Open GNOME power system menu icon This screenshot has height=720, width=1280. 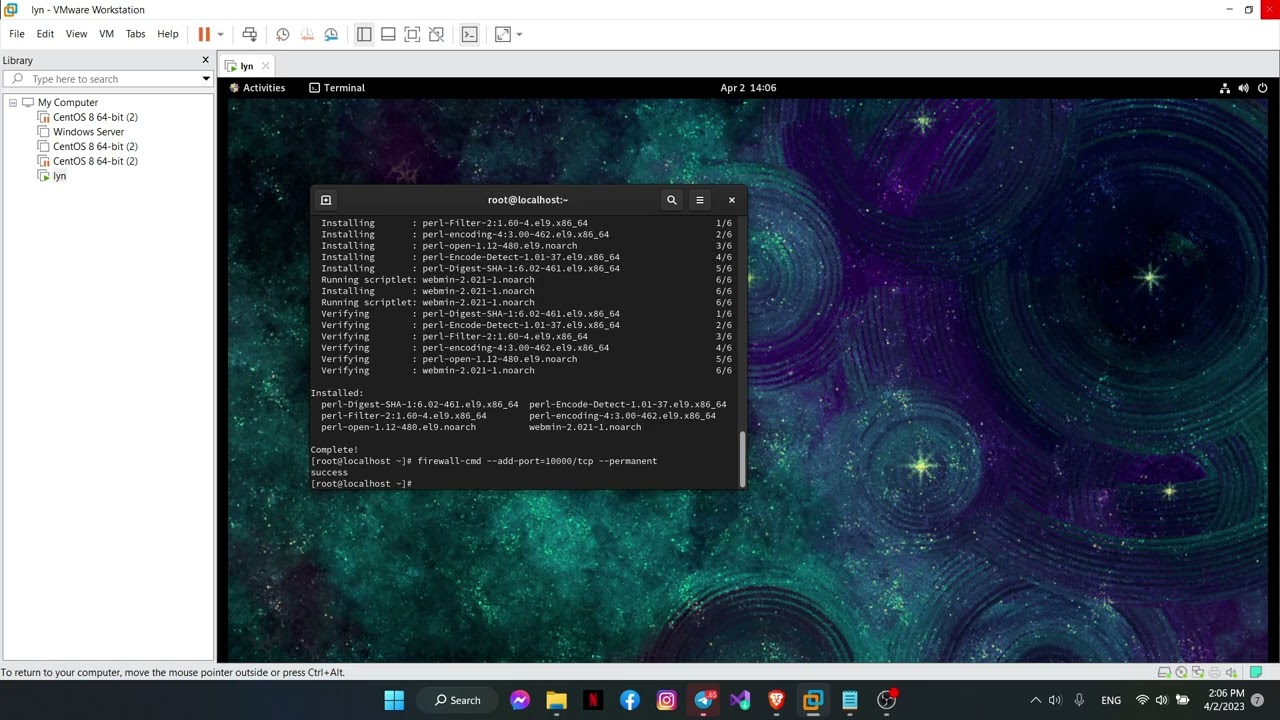(x=1261, y=88)
